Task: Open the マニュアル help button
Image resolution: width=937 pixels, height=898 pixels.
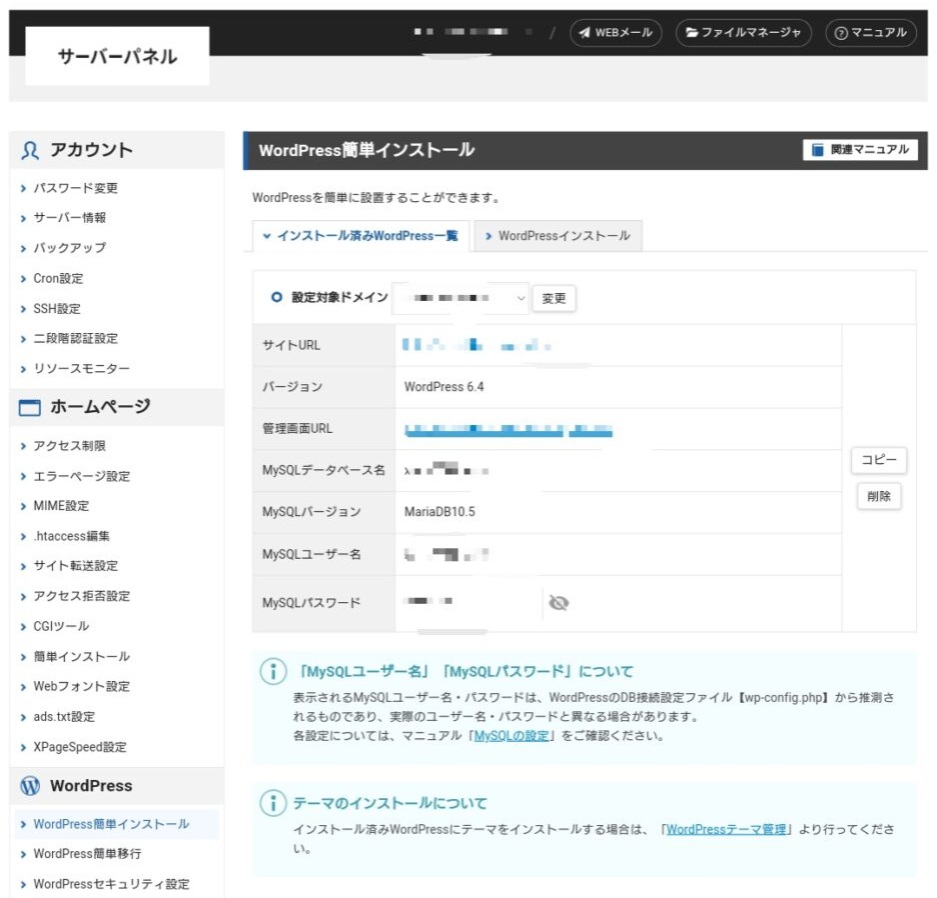Action: [871, 32]
